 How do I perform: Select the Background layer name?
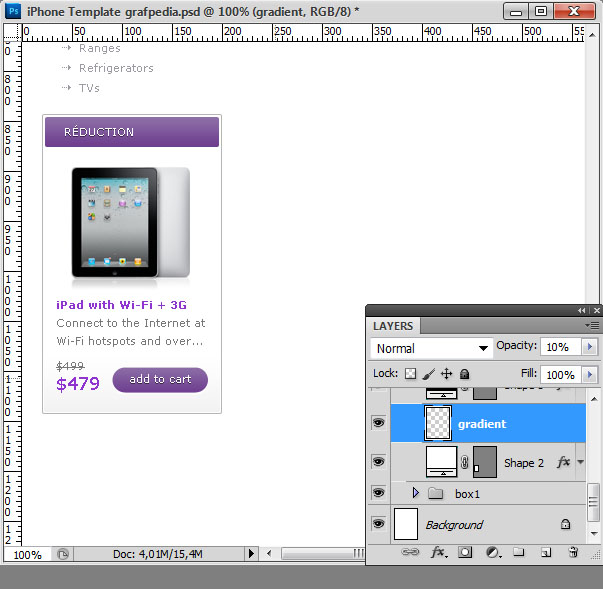tap(454, 525)
